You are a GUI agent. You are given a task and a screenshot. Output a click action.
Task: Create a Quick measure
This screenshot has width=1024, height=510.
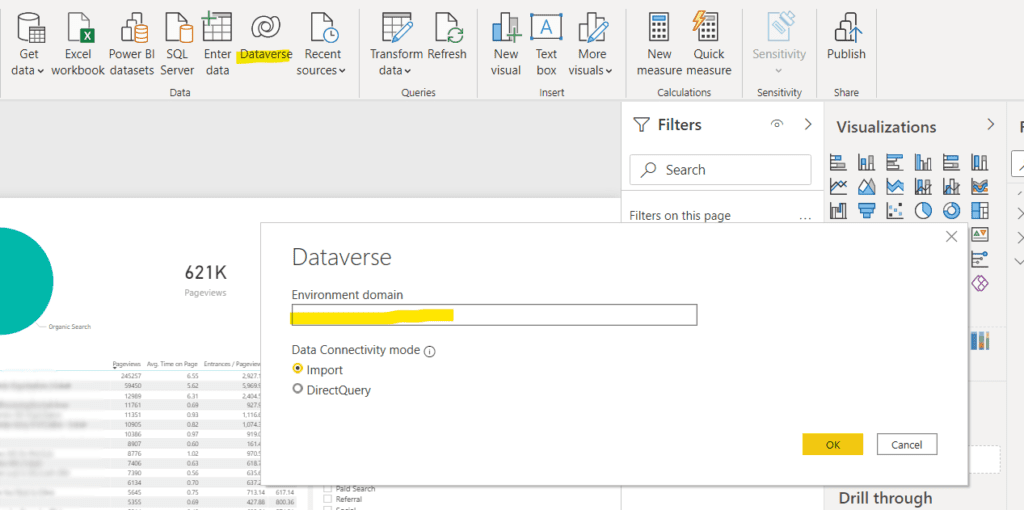tap(709, 44)
